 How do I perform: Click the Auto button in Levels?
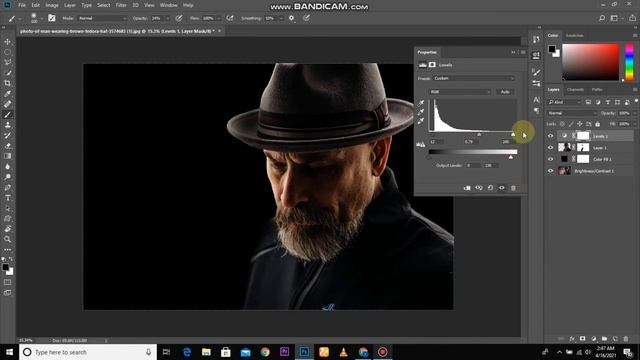505,92
